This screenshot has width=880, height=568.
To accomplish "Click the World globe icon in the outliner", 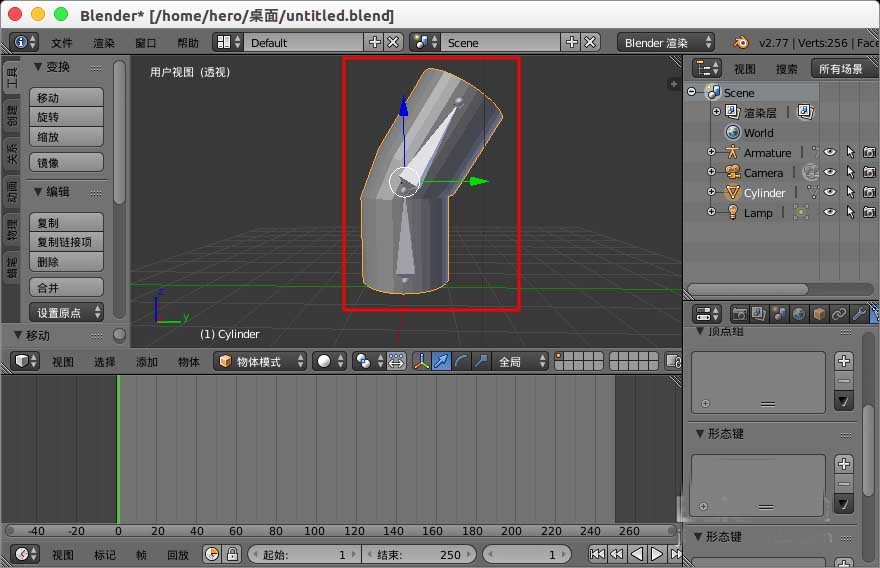I will [x=732, y=132].
